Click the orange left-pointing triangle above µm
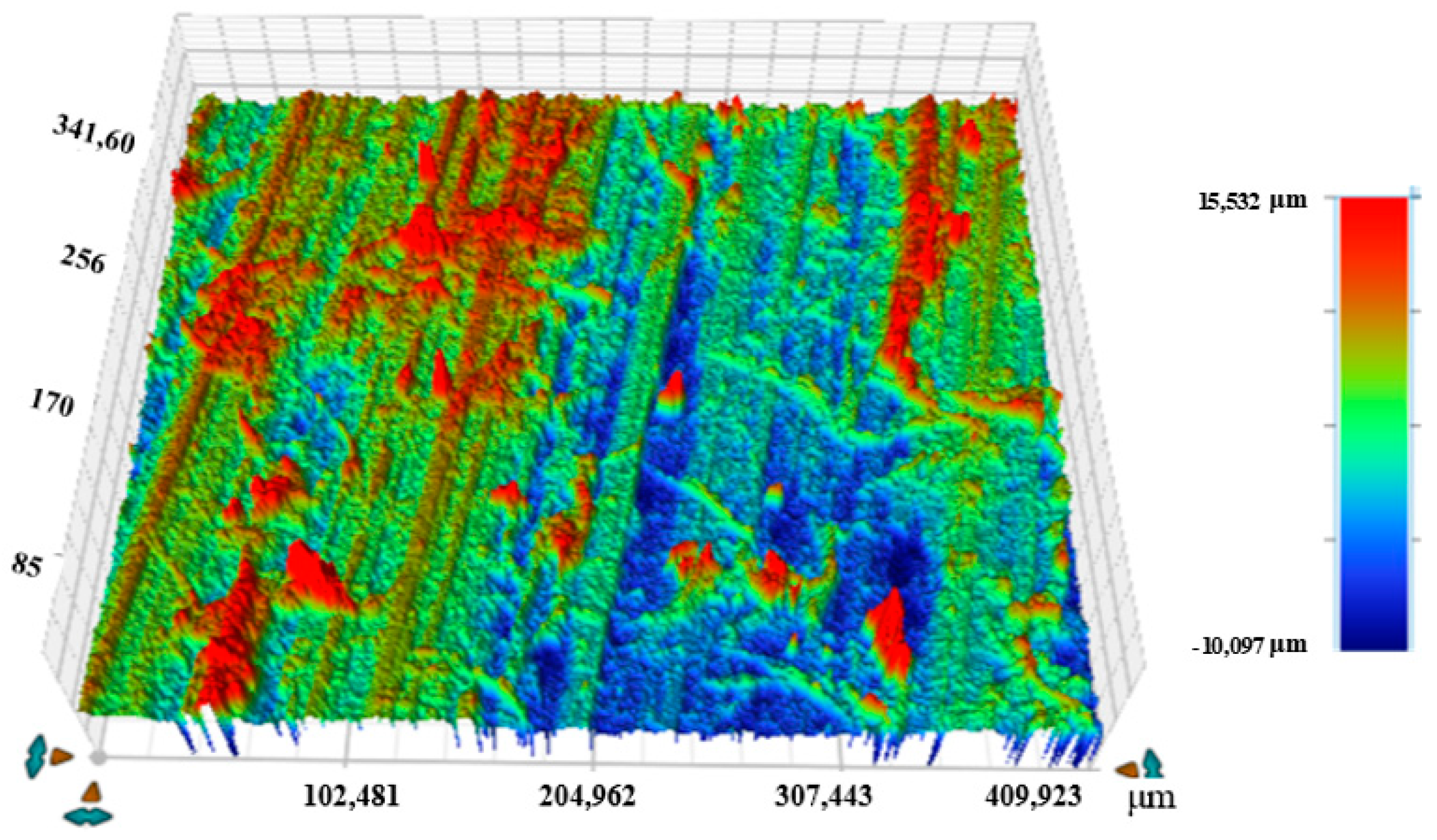Viewport: 1437px width, 840px height. click(1127, 769)
